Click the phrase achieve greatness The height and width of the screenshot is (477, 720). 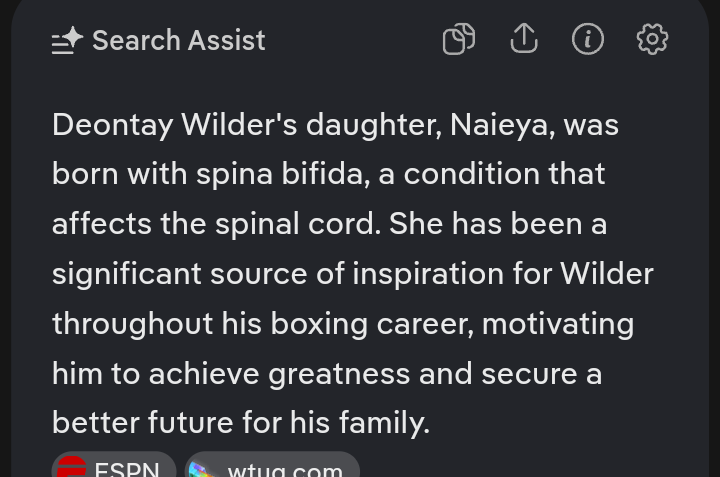pyautogui.click(x=279, y=374)
